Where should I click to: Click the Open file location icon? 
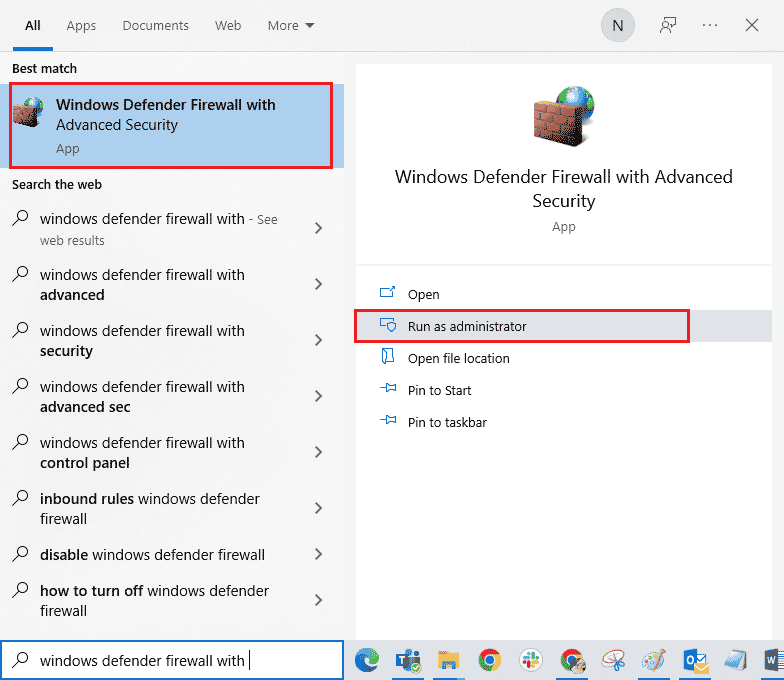pyautogui.click(x=388, y=356)
